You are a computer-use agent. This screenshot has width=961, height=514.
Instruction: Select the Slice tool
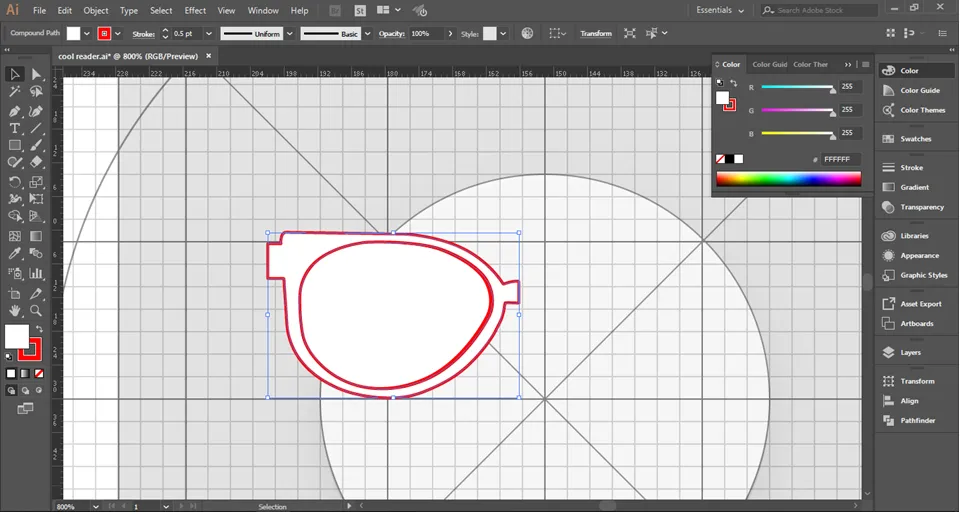[x=36, y=294]
